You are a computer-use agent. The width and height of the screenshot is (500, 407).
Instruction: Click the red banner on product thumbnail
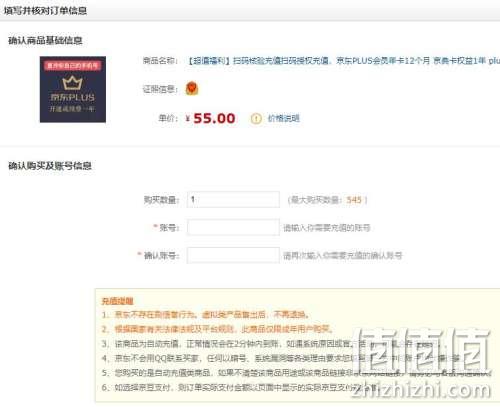[x=73, y=66]
